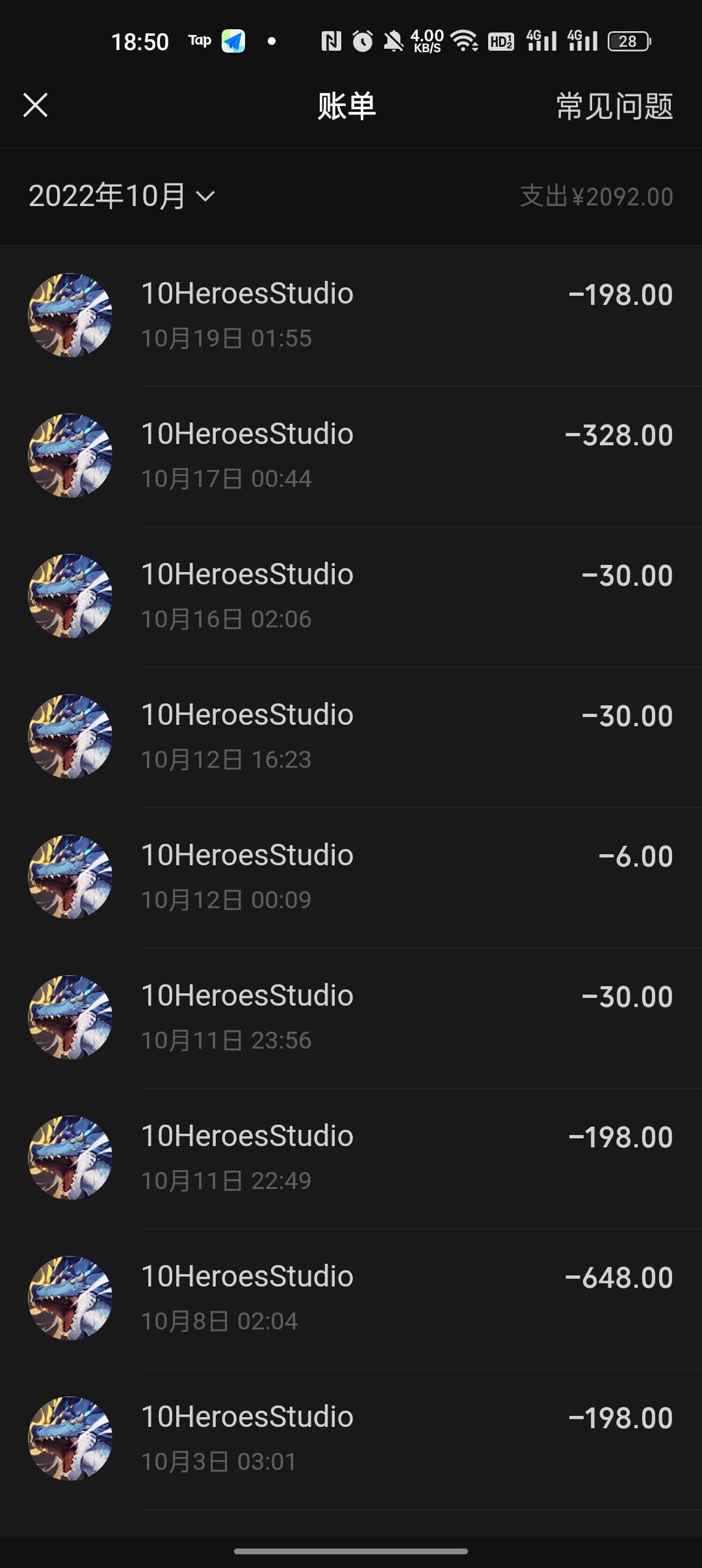The width and height of the screenshot is (702, 1568).
Task: Open the 常见问题 help link
Action: pos(614,106)
